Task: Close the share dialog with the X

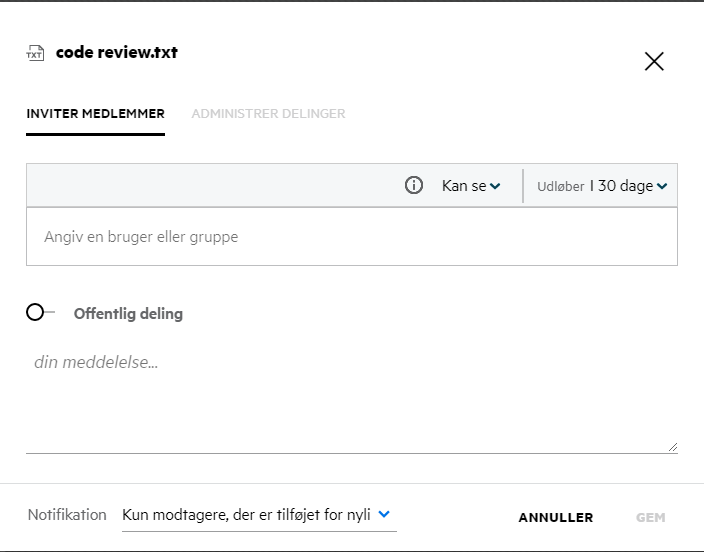Action: pos(654,62)
